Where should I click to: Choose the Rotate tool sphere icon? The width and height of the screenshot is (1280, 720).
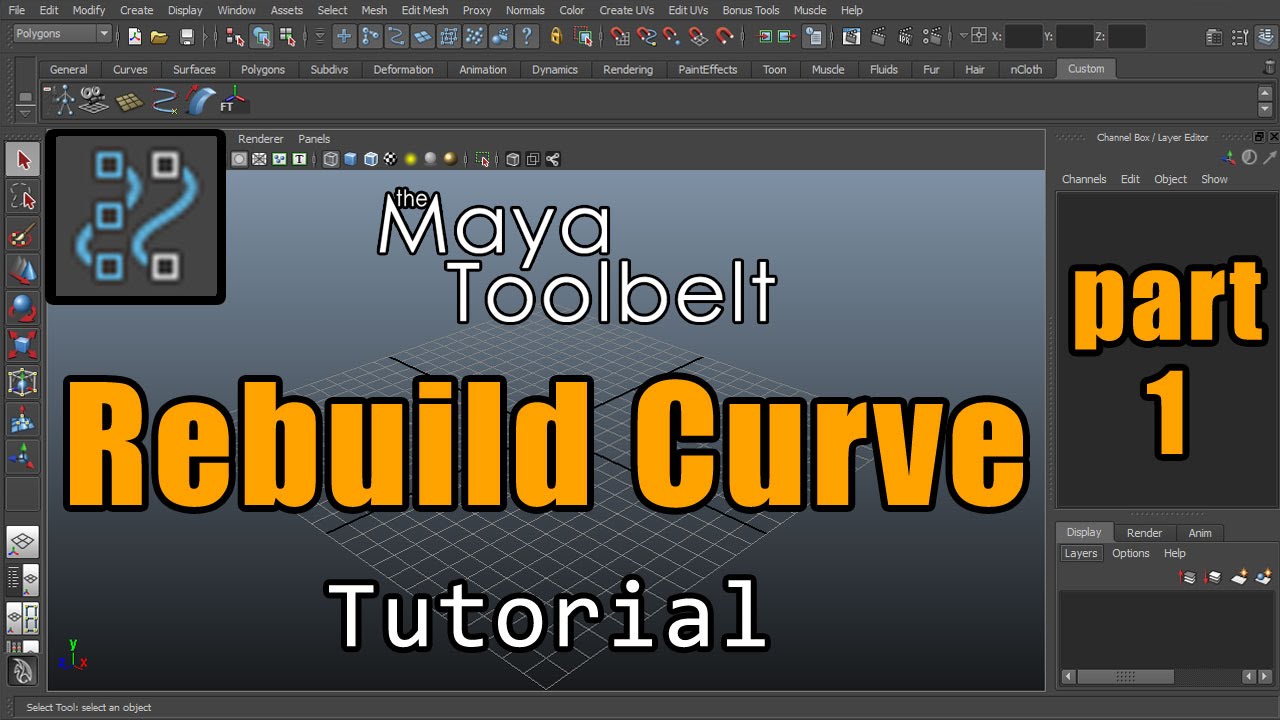point(23,307)
